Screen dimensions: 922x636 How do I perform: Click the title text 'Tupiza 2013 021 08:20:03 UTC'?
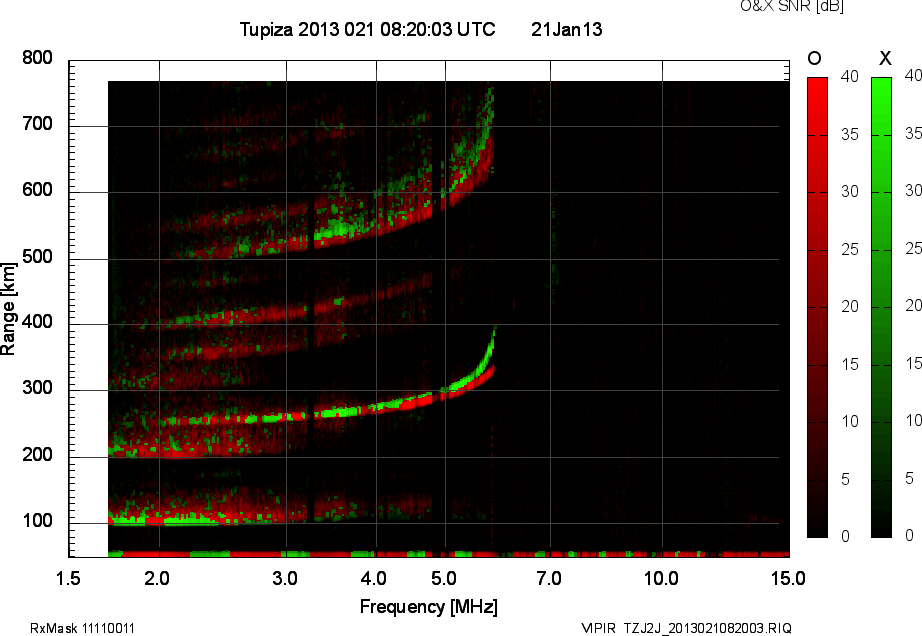tap(368, 29)
